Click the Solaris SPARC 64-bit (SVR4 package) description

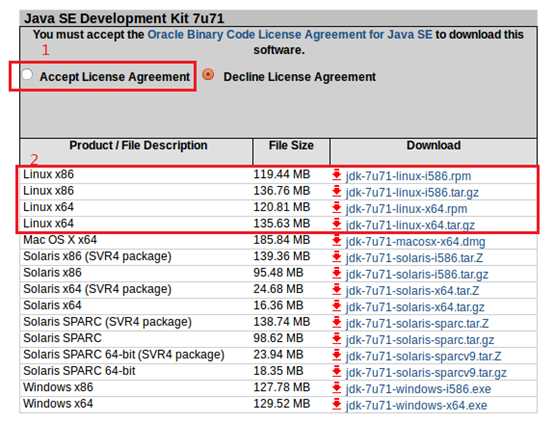tap(124, 355)
